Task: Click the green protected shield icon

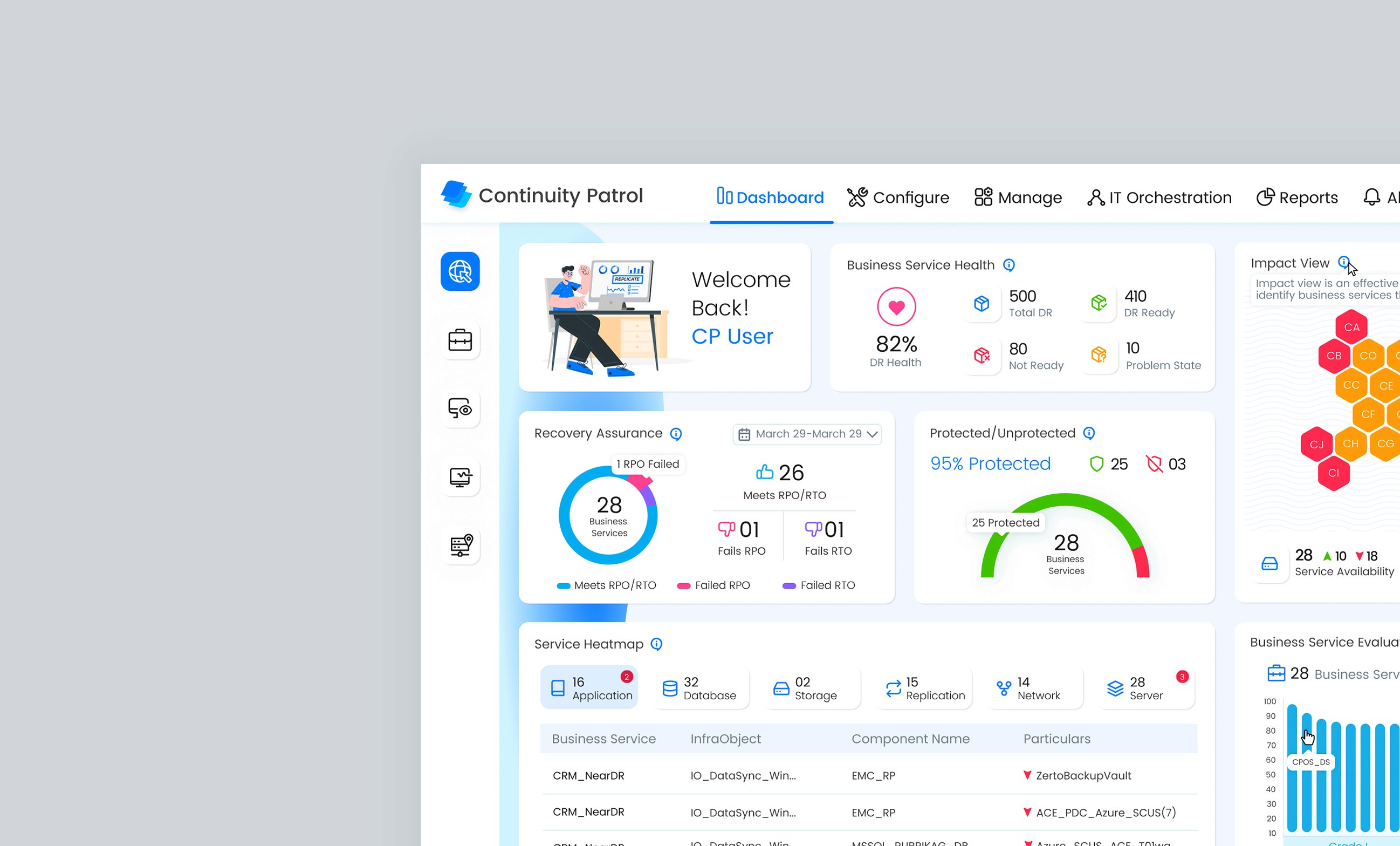Action: [x=1096, y=464]
